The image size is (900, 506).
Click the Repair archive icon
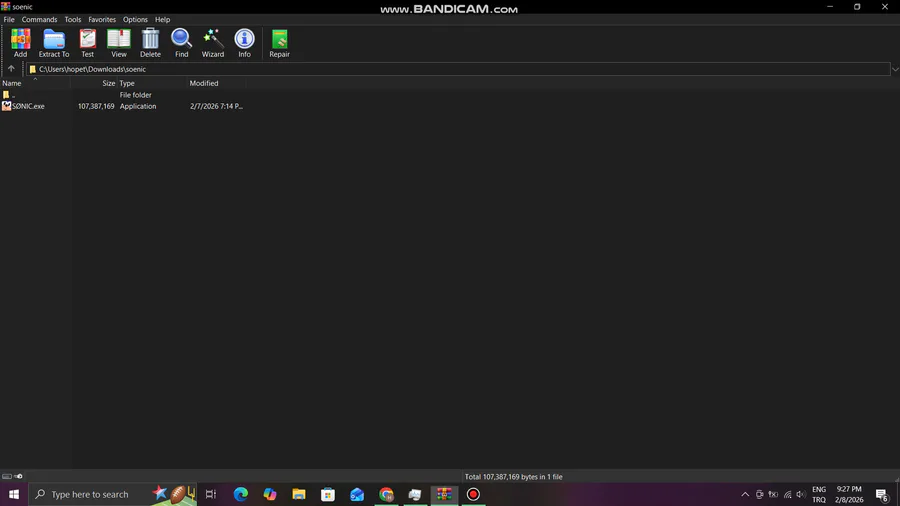click(x=280, y=43)
